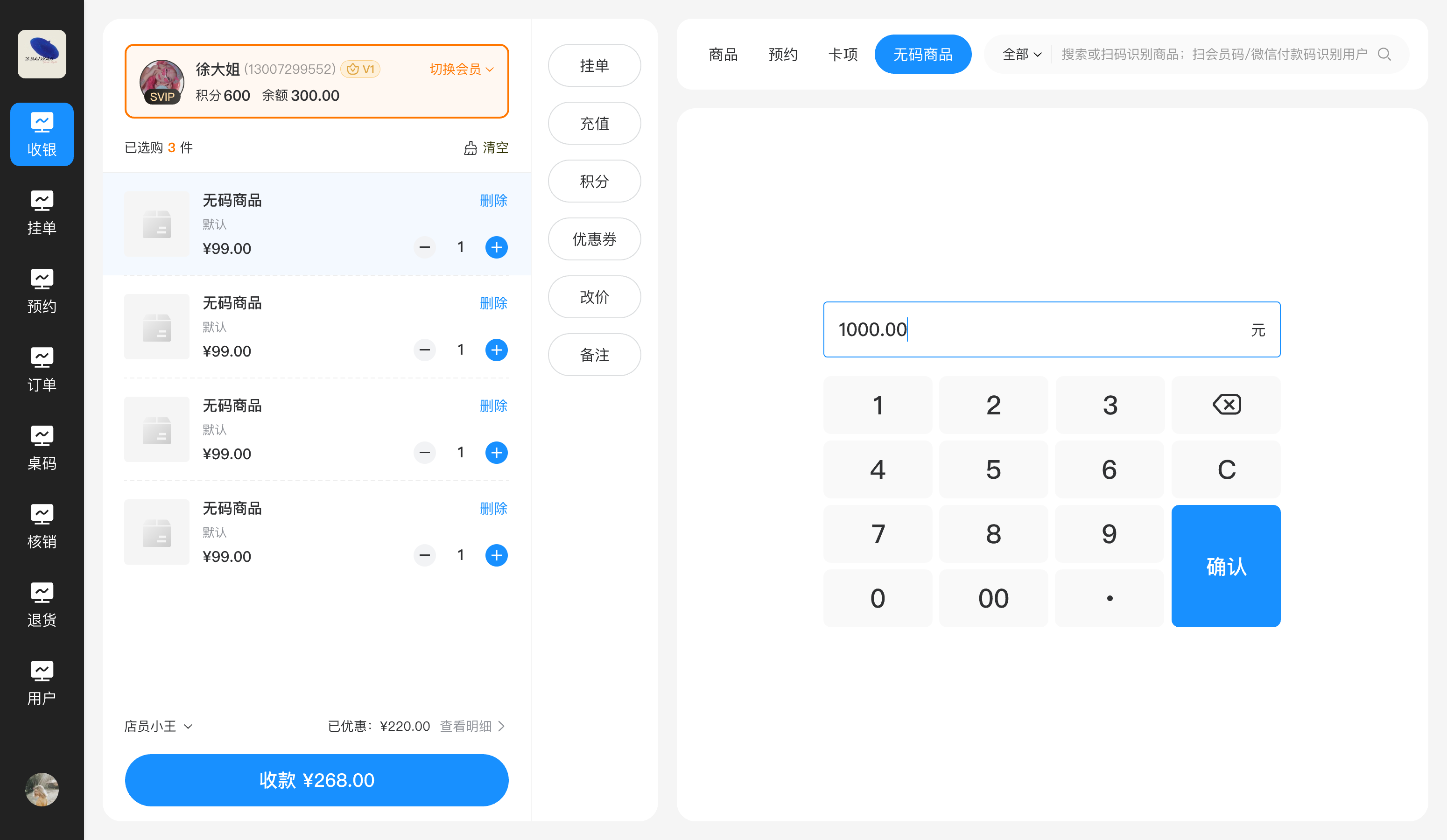Expand the 切换会员 dropdown
Image resolution: width=1447 pixels, height=840 pixels.
point(461,70)
